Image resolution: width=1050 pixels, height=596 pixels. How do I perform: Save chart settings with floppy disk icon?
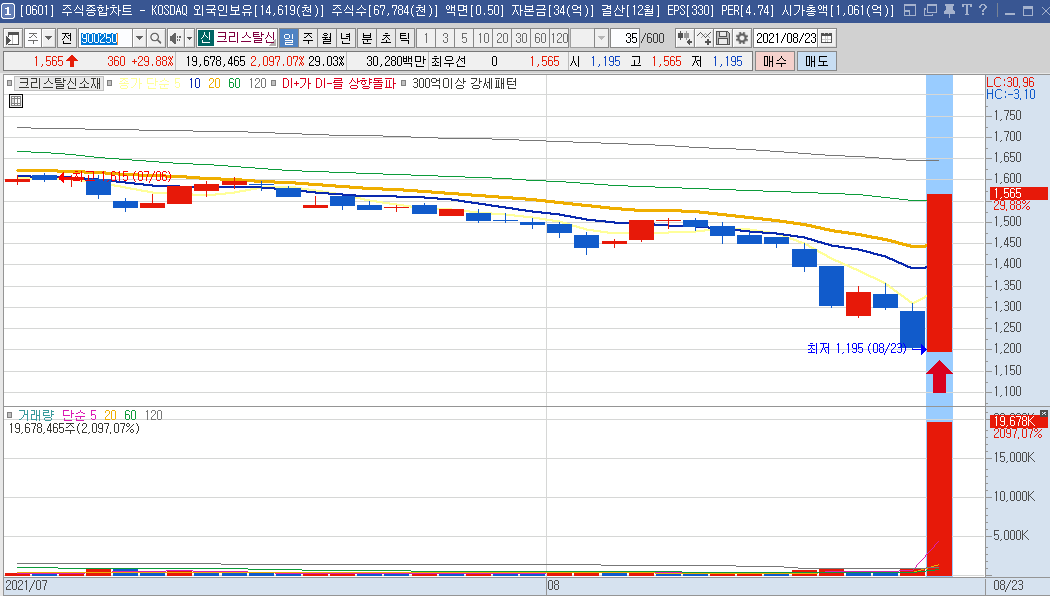coord(723,38)
